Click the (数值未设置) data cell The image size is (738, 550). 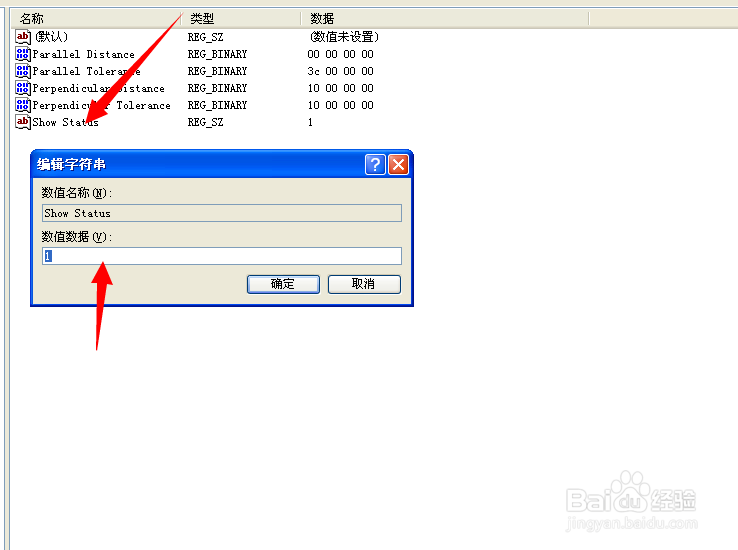(x=344, y=37)
